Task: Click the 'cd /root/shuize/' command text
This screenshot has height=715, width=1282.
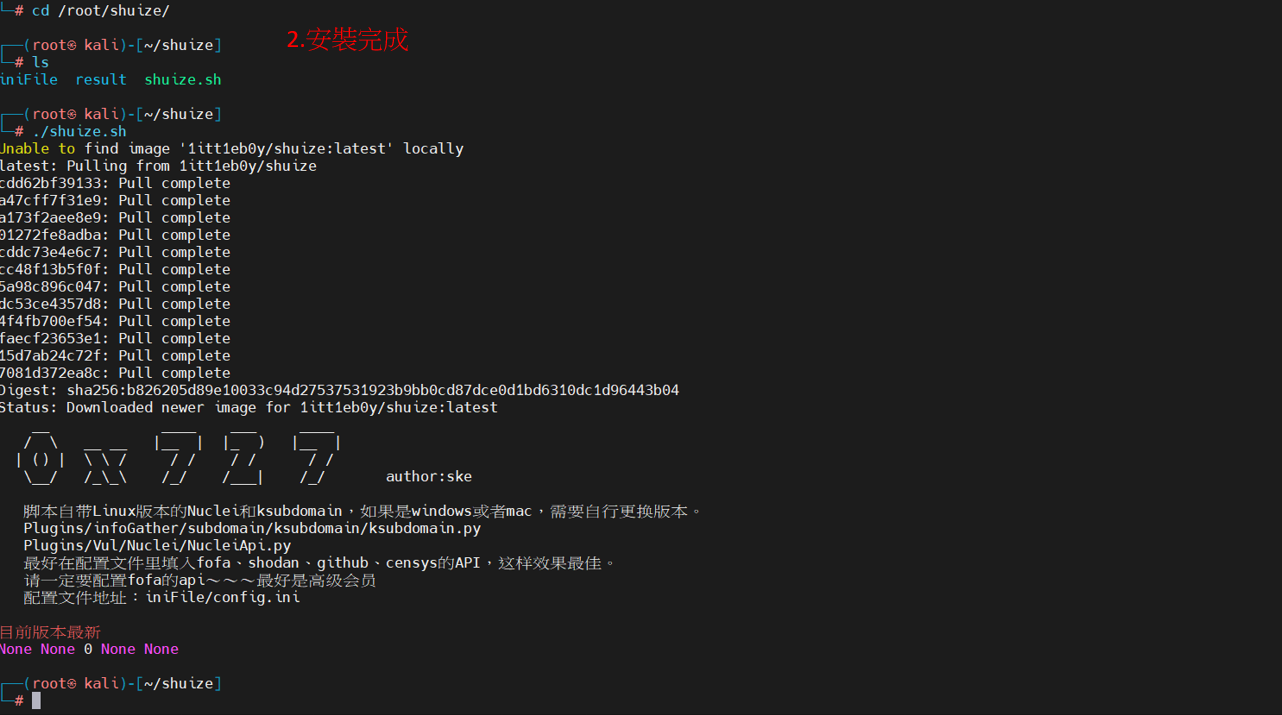Action: [100, 10]
